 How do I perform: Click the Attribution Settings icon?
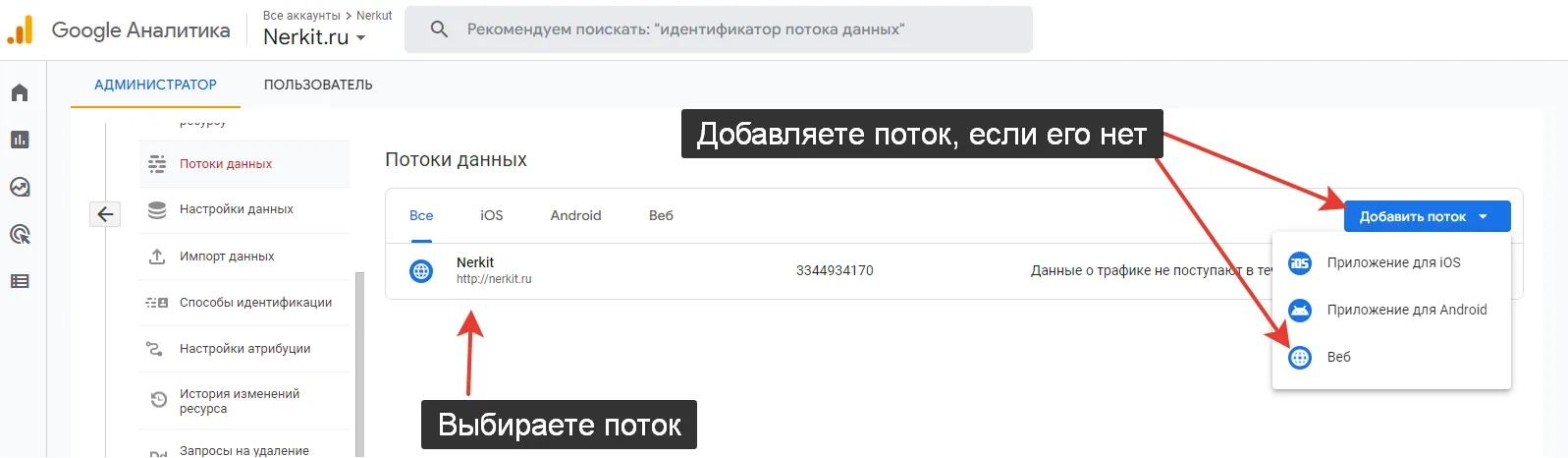(x=154, y=349)
